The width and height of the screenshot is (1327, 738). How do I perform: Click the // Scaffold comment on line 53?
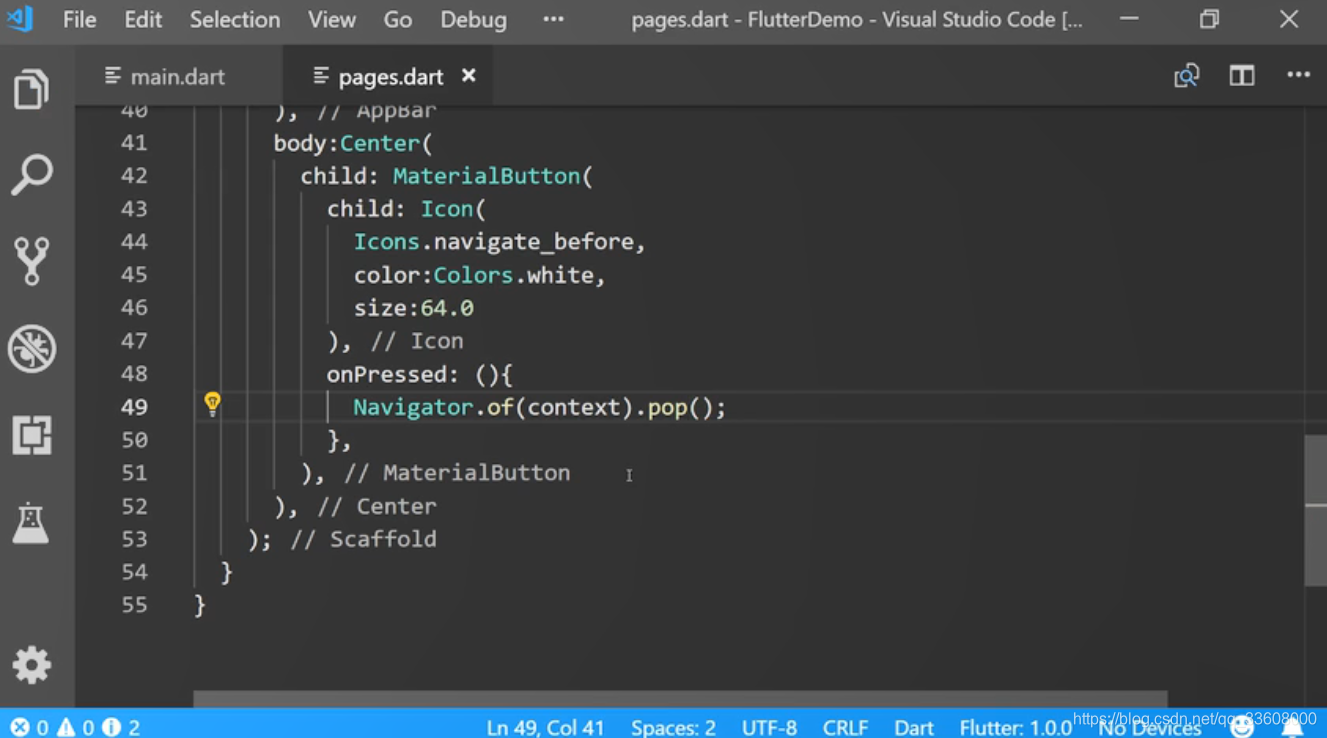363,539
